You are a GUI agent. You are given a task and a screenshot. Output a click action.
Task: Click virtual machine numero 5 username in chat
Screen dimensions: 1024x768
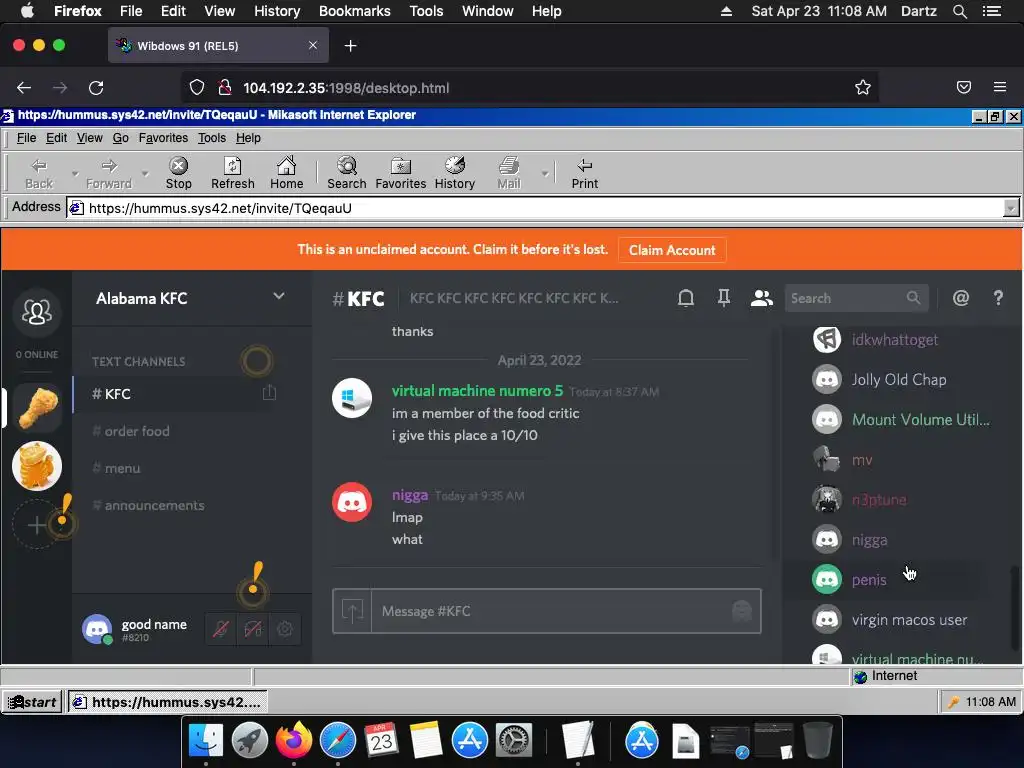point(477,391)
